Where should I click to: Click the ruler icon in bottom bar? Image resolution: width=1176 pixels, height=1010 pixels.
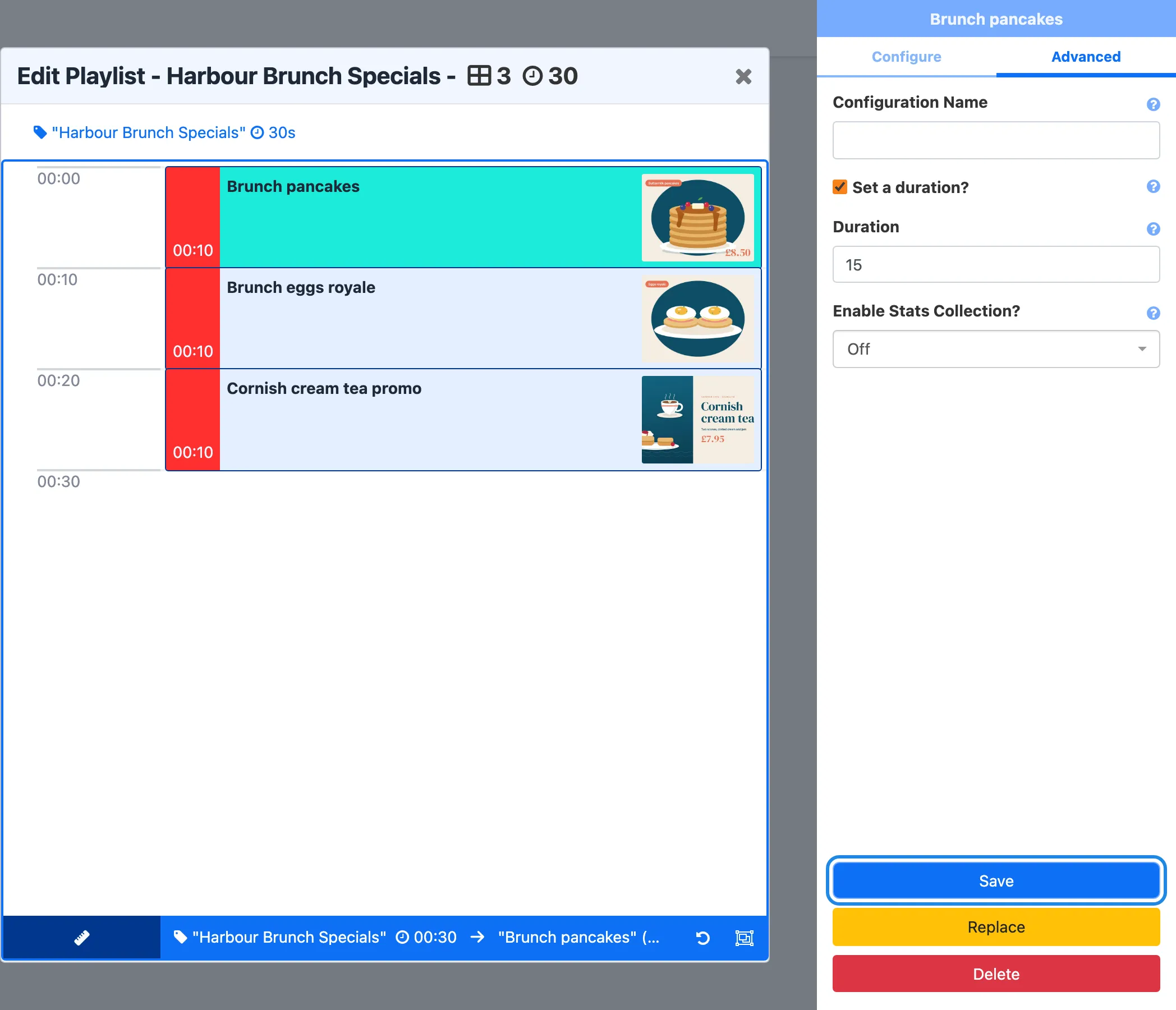[x=82, y=937]
